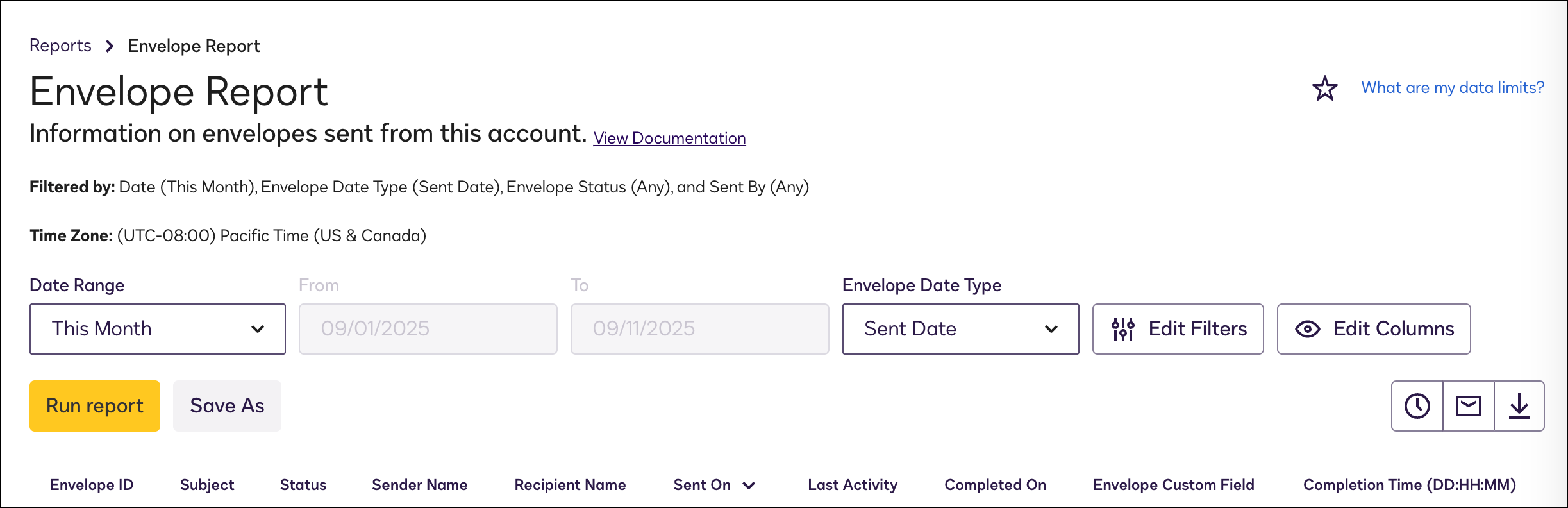Open Edit Columns with eye icon
1568x508 pixels.
pos(1373,329)
